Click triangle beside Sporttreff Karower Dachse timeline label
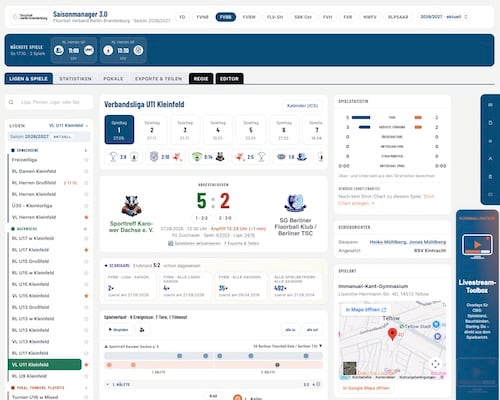The width and height of the screenshot is (500, 400). tap(106, 347)
